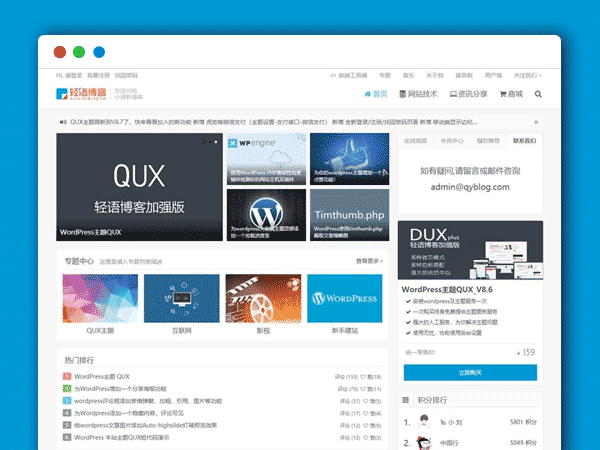Open the 资讯分享 navigation item
Image resolution: width=600 pixels, height=450 pixels.
[467, 94]
